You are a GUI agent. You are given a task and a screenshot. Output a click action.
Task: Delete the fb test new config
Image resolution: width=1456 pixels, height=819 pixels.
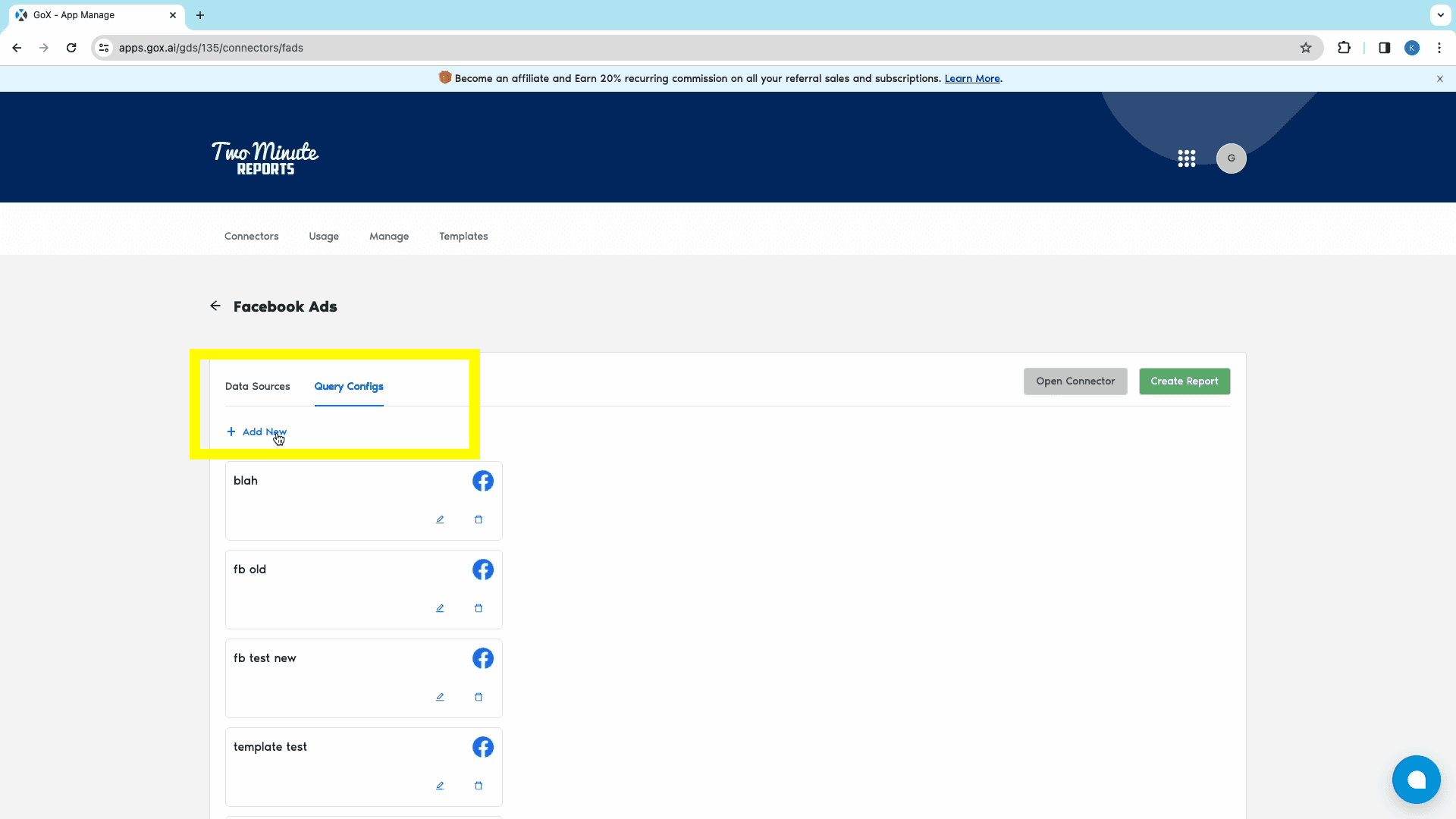coord(479,697)
